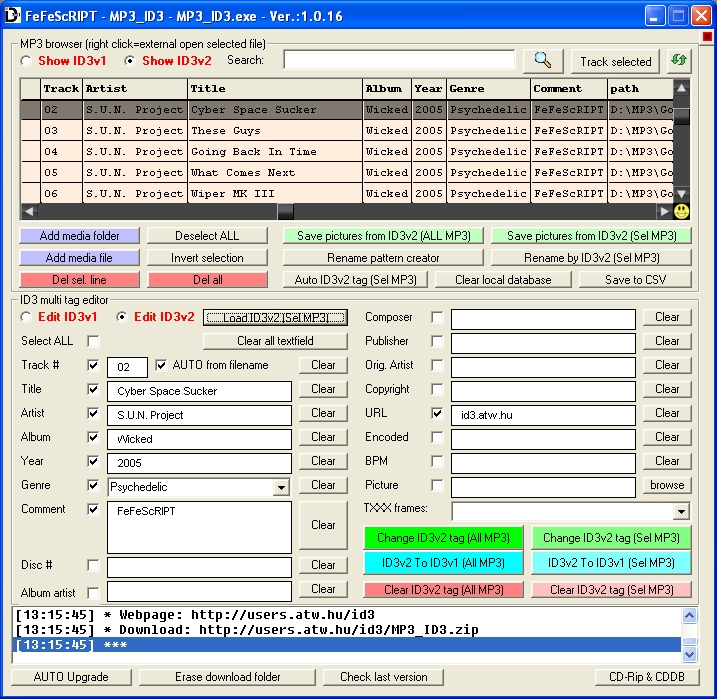Click the Album artist input field

(x=199, y=591)
